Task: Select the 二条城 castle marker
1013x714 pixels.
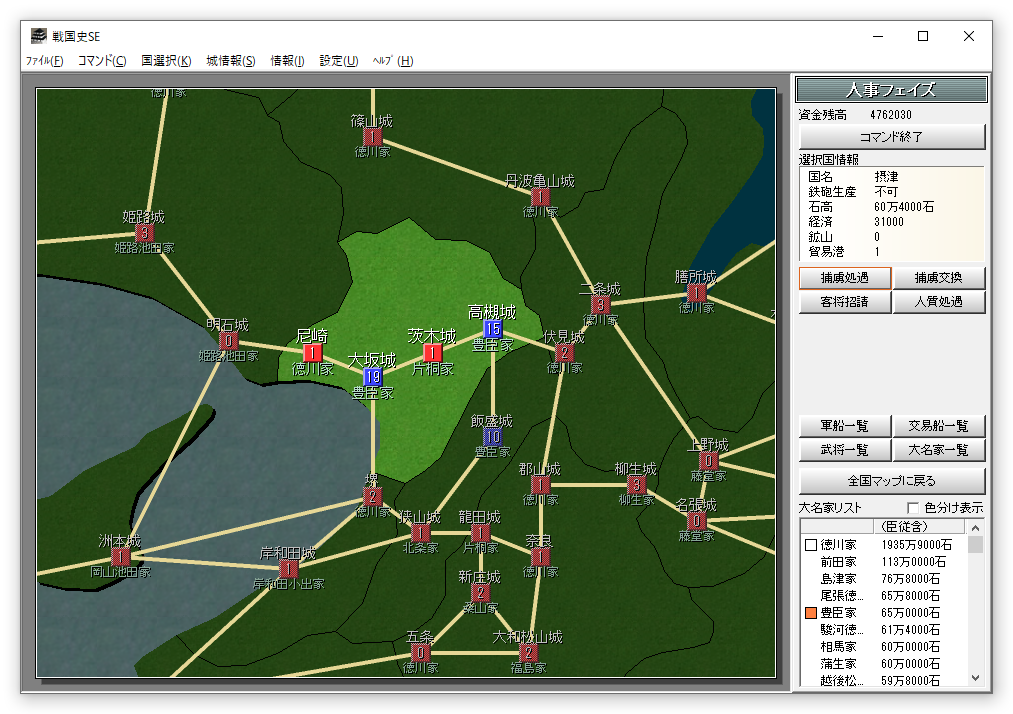Action: tap(600, 305)
